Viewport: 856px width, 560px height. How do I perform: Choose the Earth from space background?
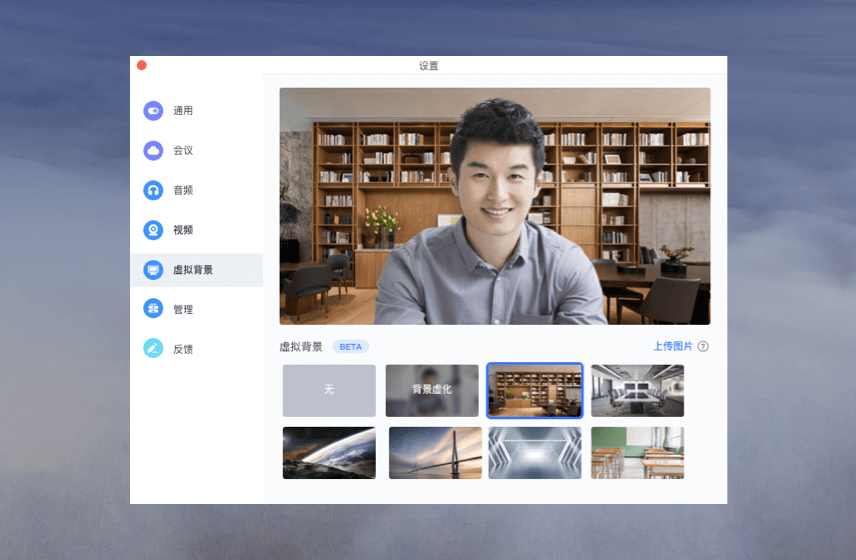329,453
